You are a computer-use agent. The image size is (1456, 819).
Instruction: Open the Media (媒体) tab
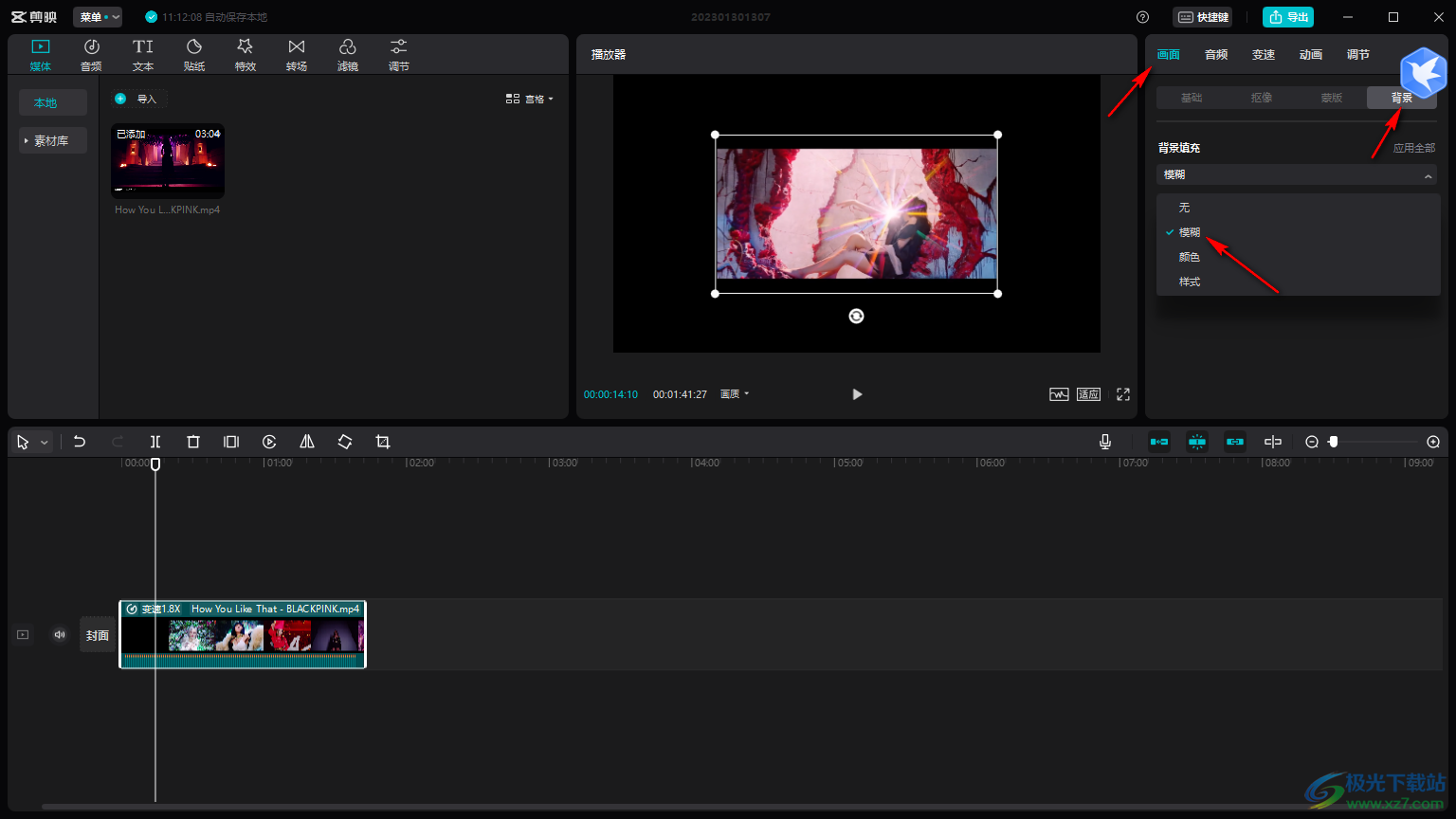[40, 55]
